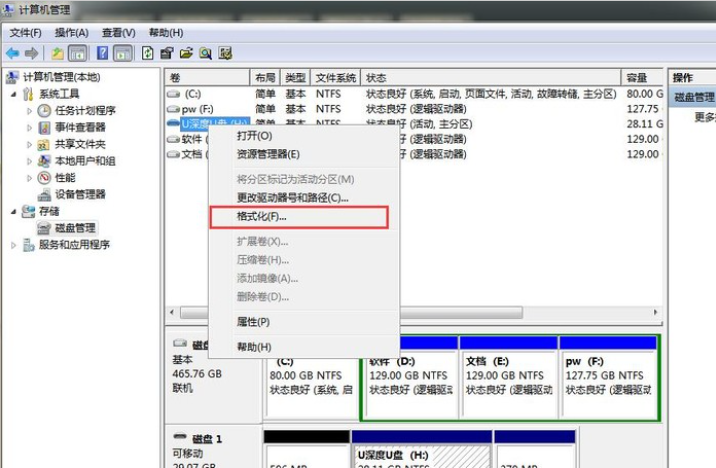The width and height of the screenshot is (716, 468).
Task: Select 存储 icon in tree
Action: [x=28, y=211]
